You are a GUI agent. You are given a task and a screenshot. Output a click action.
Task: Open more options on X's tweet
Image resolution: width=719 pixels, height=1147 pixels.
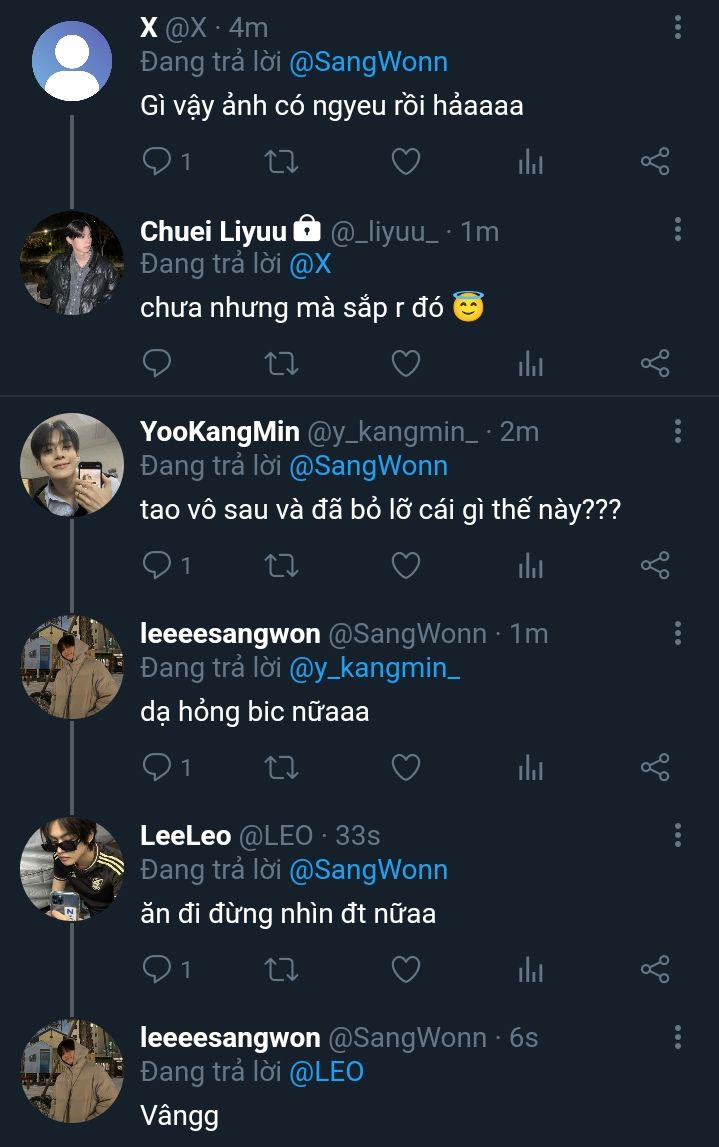[x=678, y=28]
